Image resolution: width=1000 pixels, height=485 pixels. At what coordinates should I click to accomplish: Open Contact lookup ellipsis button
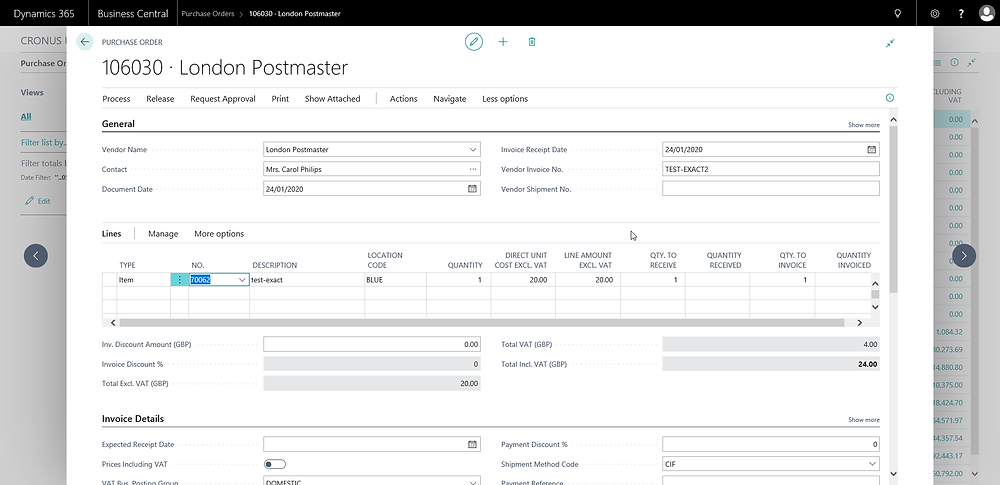[x=473, y=169]
